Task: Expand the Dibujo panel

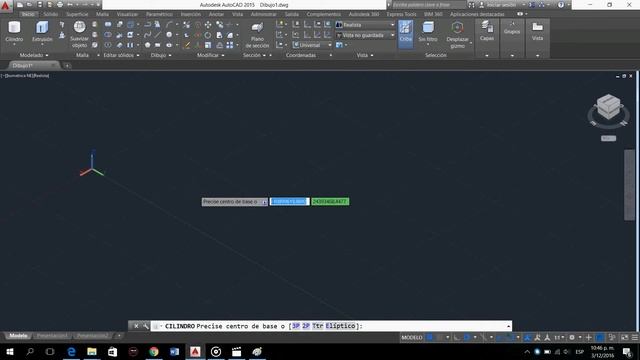Action: point(160,55)
